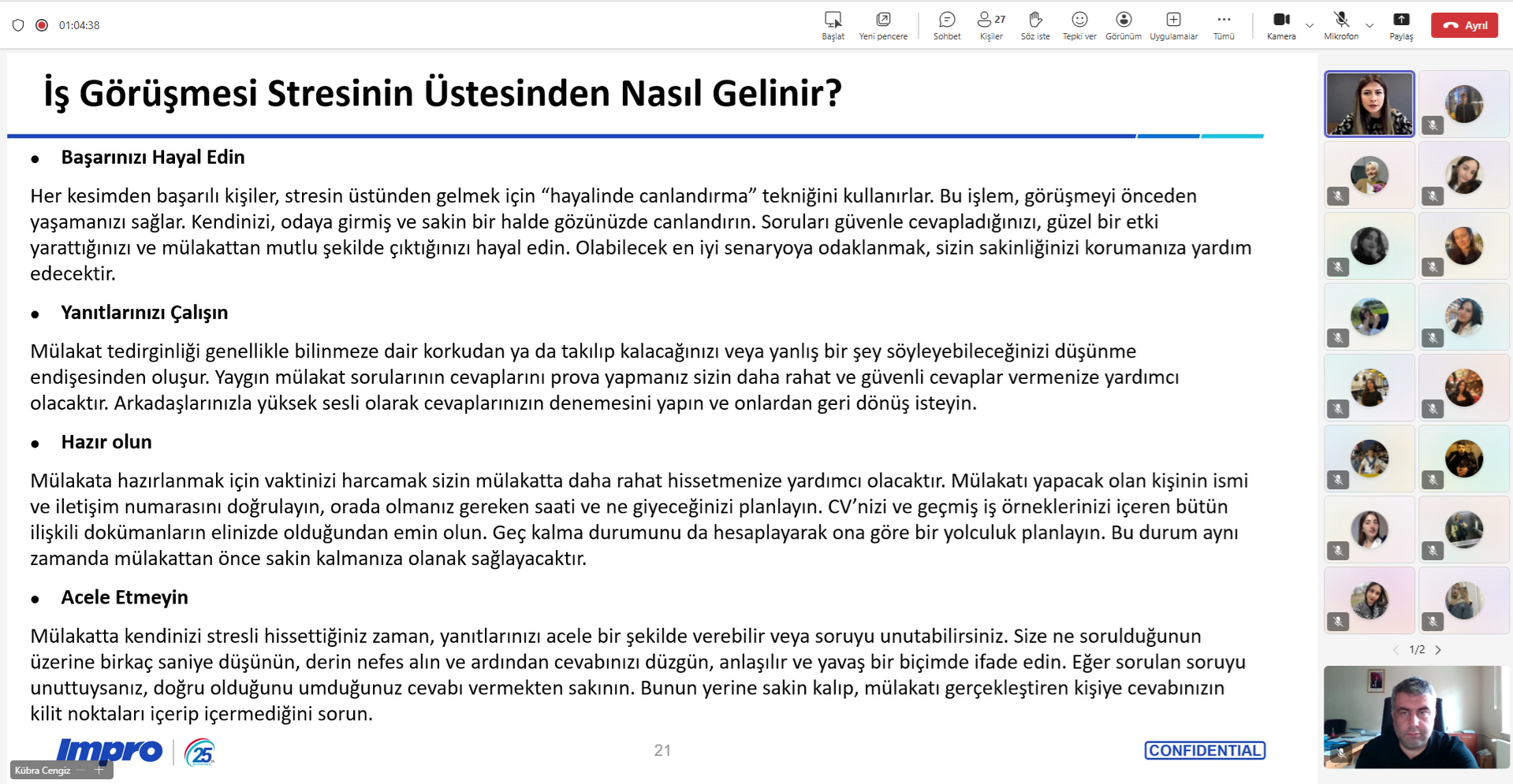Click the heading Başarınızı Hayal Edin
Screen dimensions: 1513x784
153,158
